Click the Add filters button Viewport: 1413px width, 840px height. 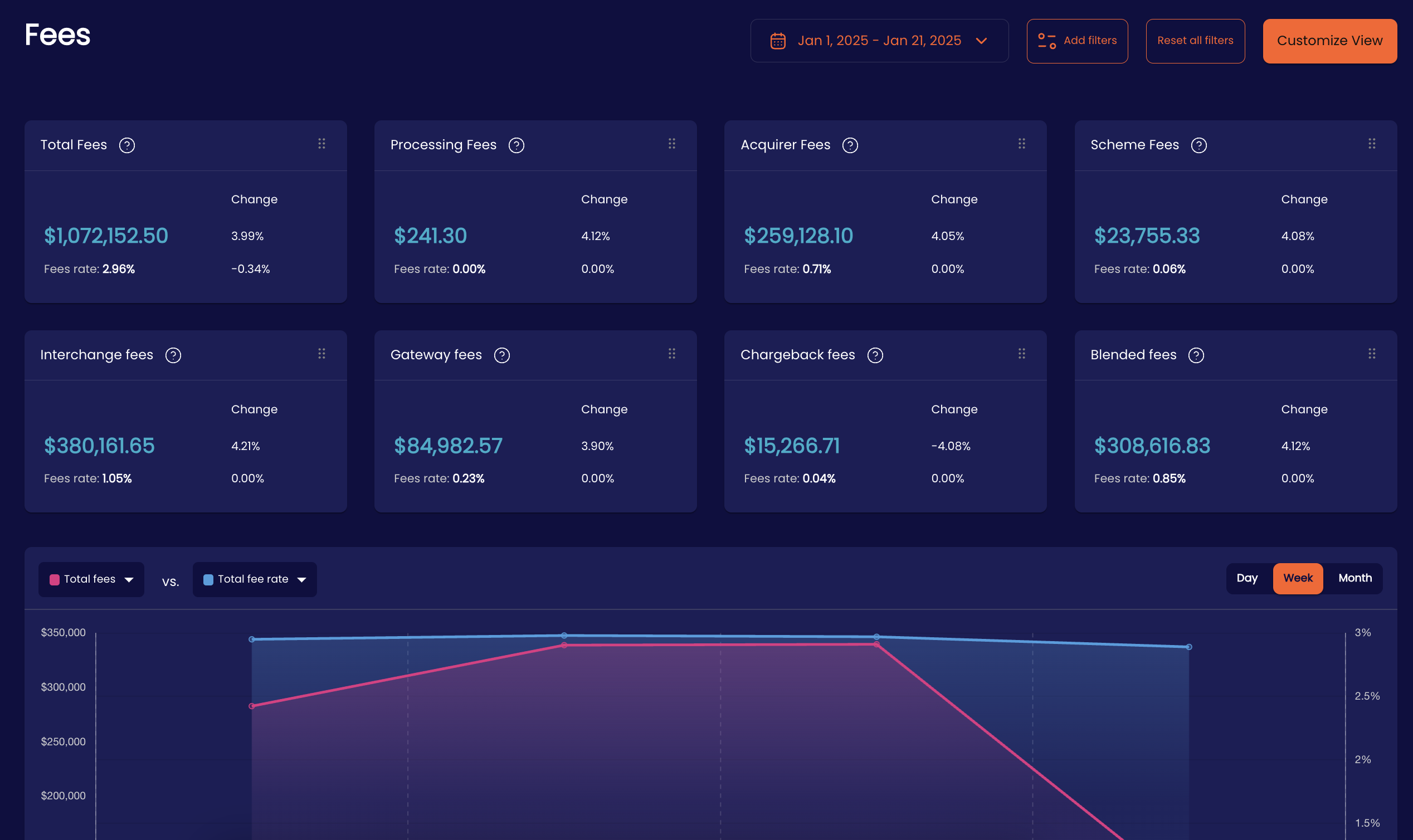[x=1076, y=41]
